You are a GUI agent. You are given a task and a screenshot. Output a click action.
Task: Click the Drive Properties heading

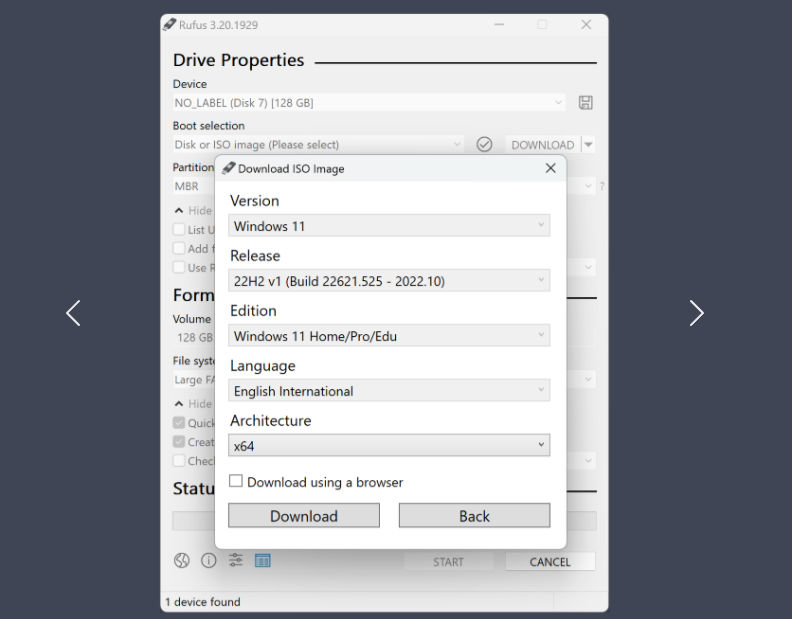tap(238, 60)
